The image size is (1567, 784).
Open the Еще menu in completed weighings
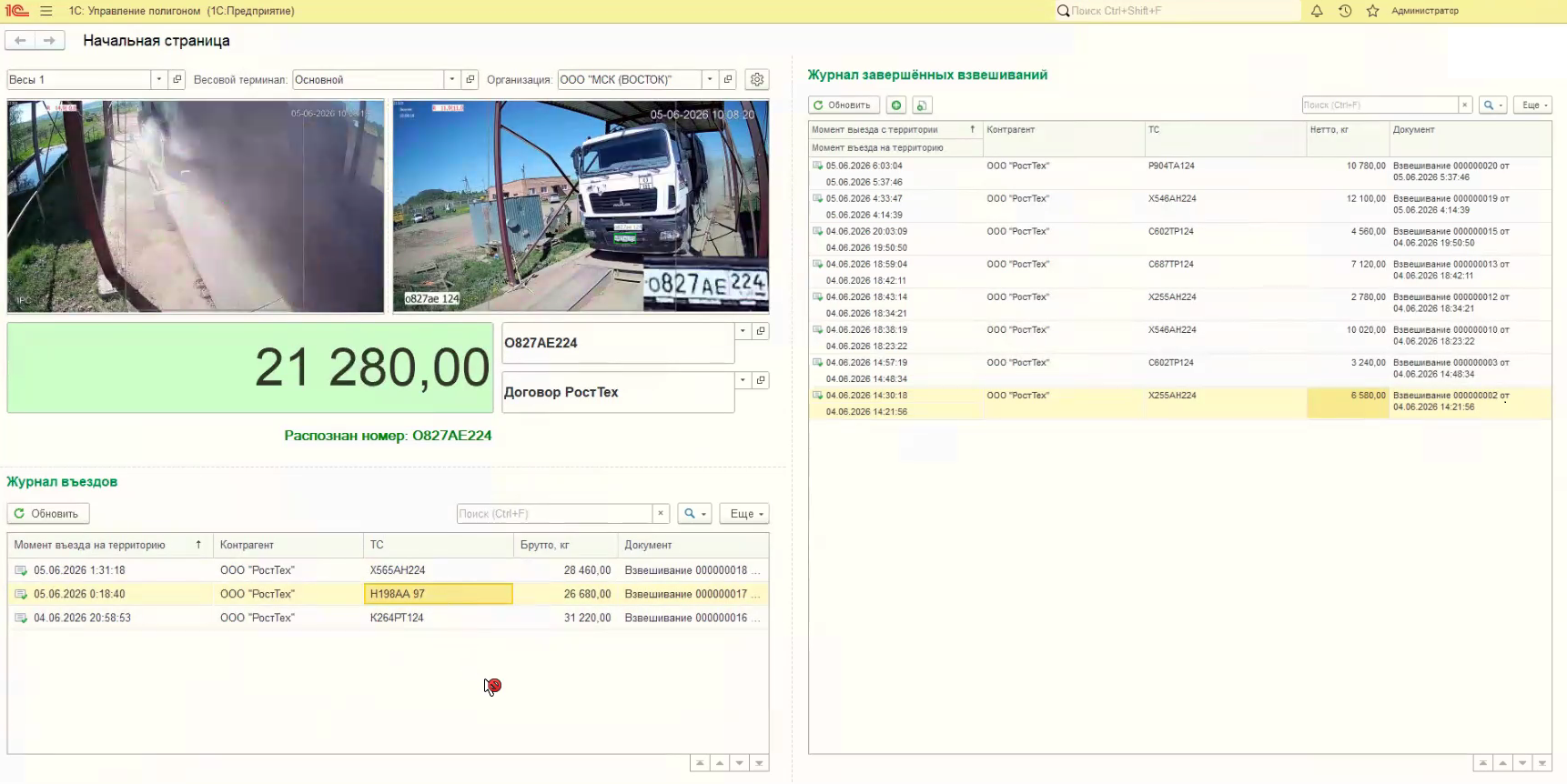(1533, 106)
